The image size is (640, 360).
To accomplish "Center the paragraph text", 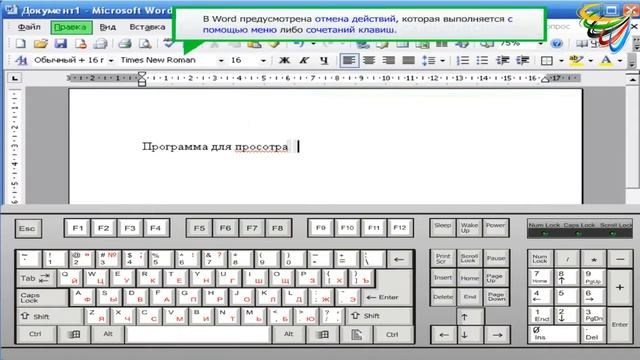I will coord(369,60).
